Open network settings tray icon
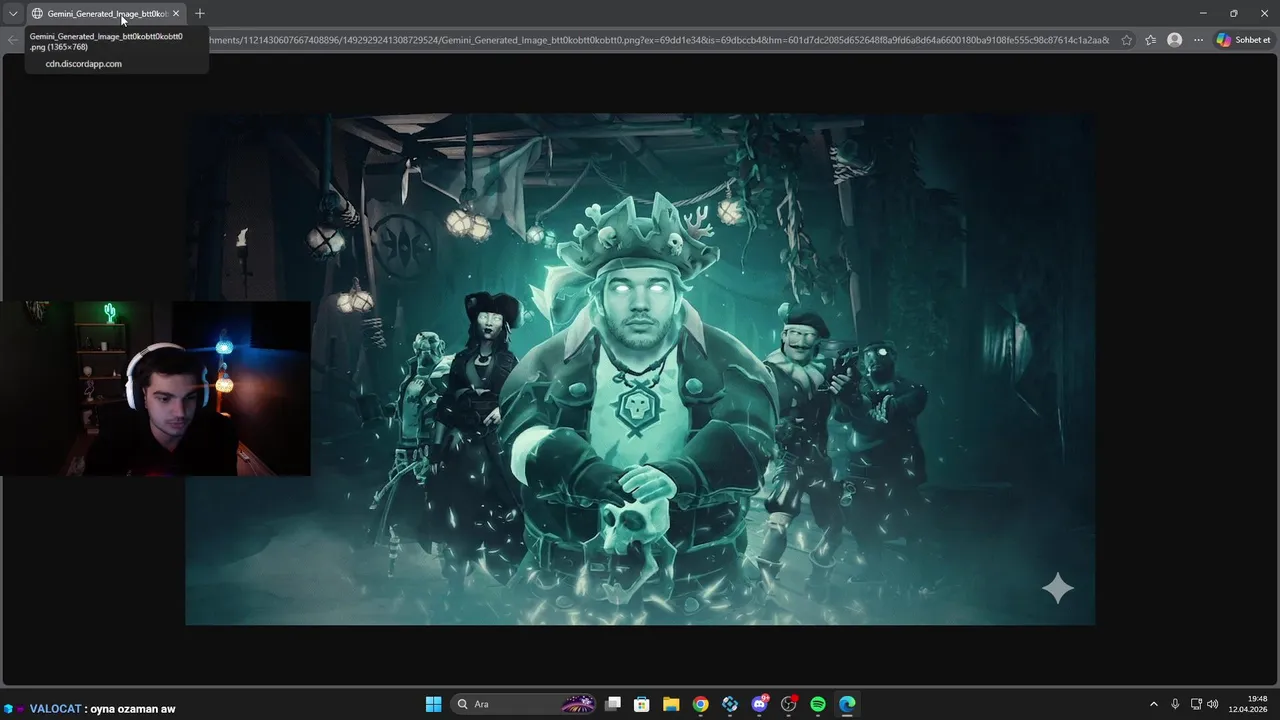The width and height of the screenshot is (1280, 720). point(1196,704)
